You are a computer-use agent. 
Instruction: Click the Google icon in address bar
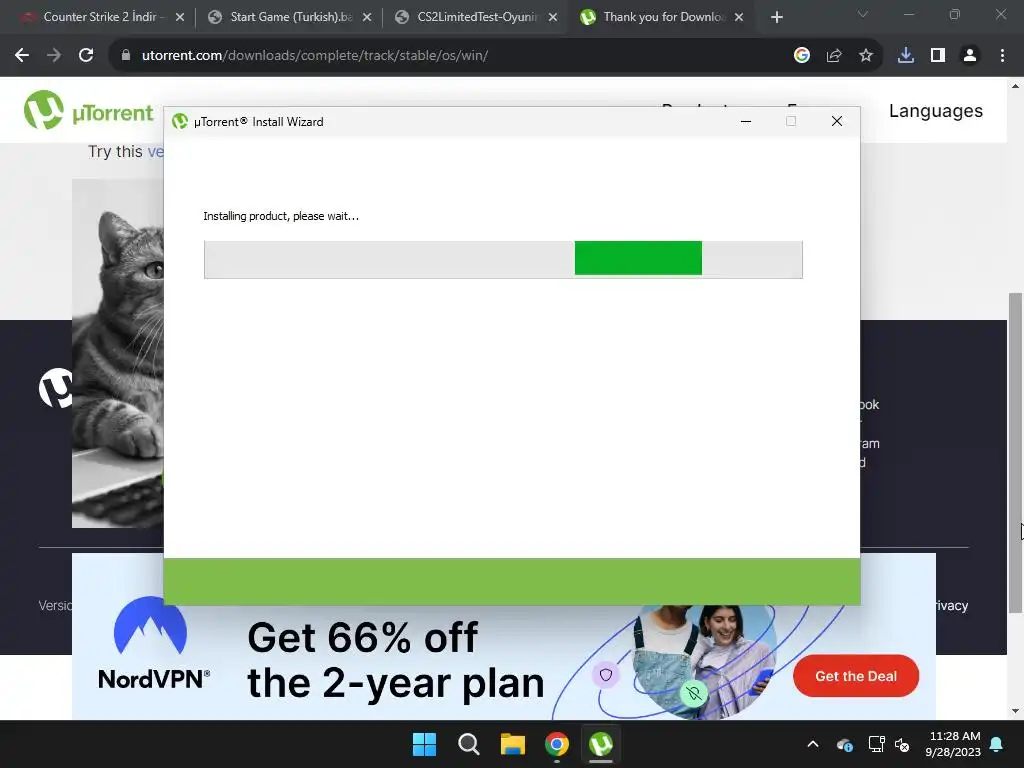tap(802, 56)
